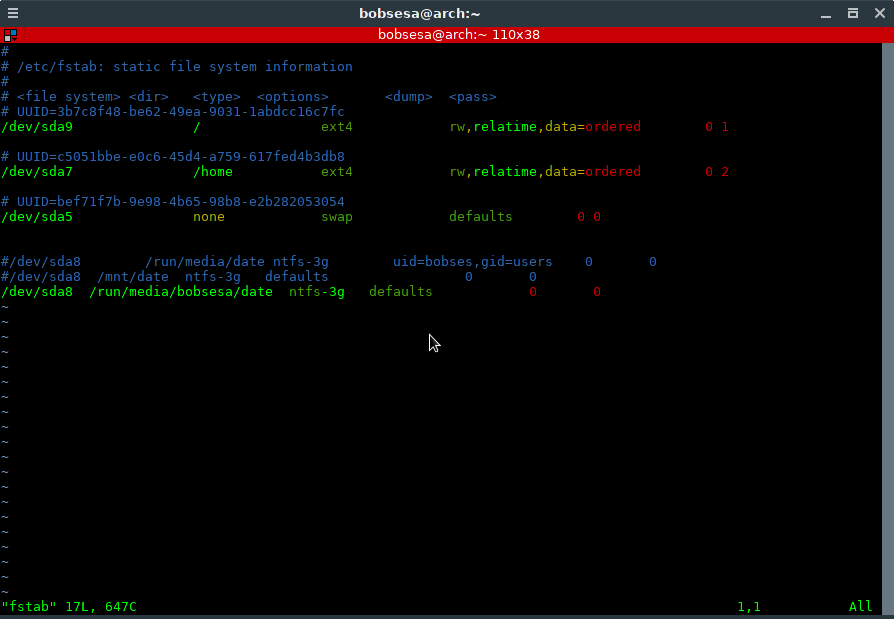Viewport: 894px width, 619px height.
Task: Click the '/dev/sda5' device entry
Action: point(37,217)
